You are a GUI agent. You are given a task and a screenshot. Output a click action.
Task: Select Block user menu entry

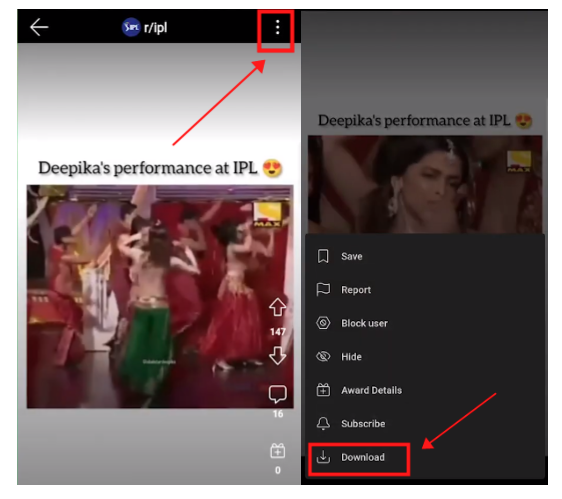coord(425,323)
